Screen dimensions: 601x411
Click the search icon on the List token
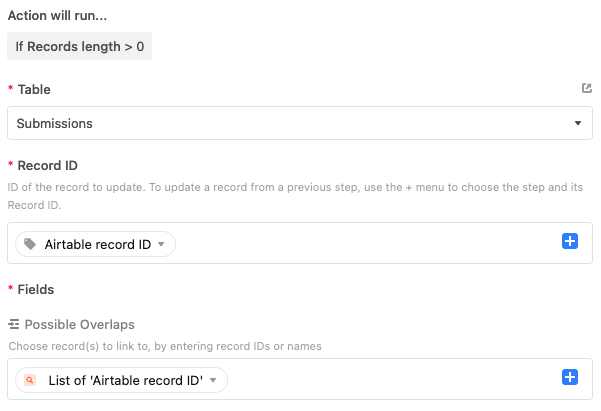coord(31,380)
